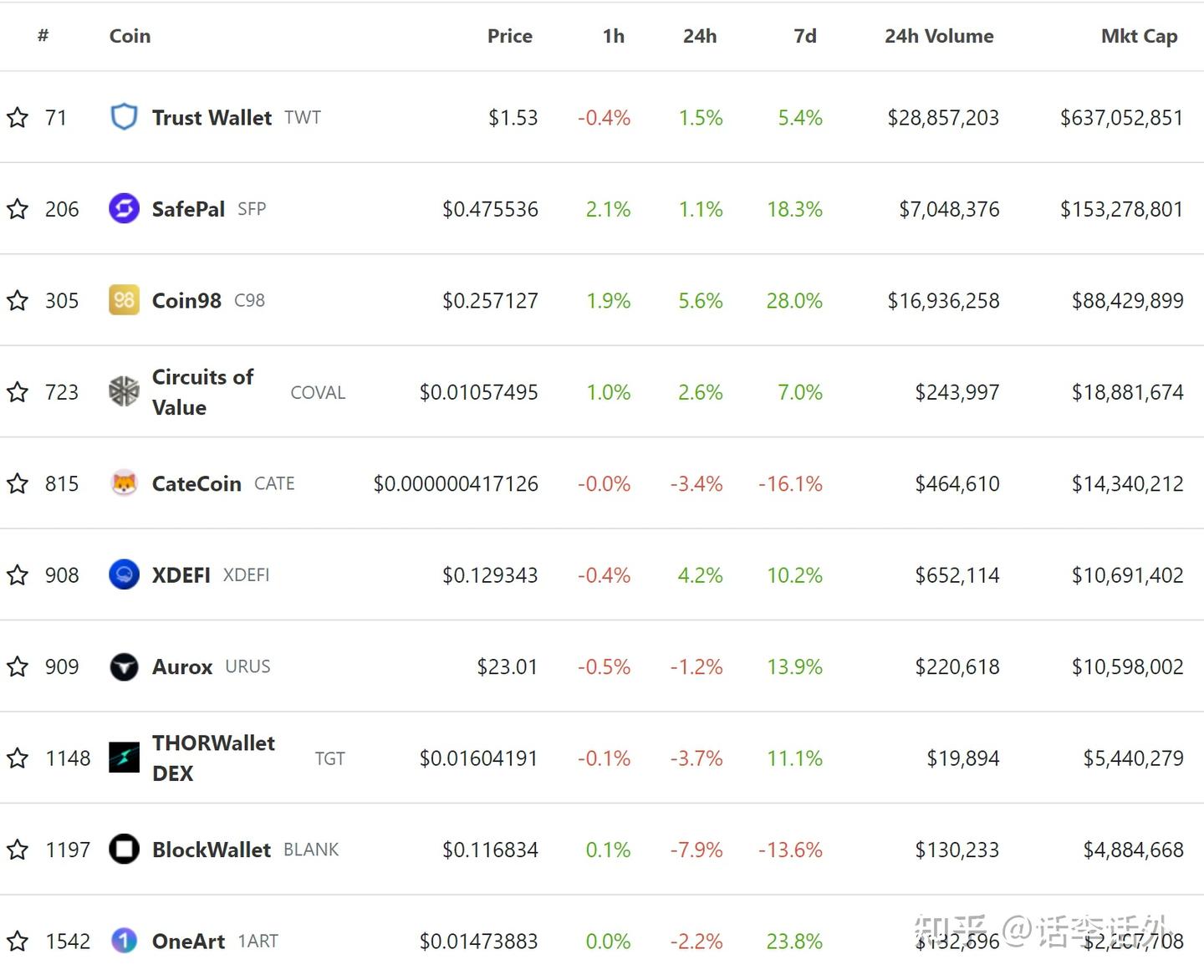Sort by Mkt Cap column

point(1140,36)
